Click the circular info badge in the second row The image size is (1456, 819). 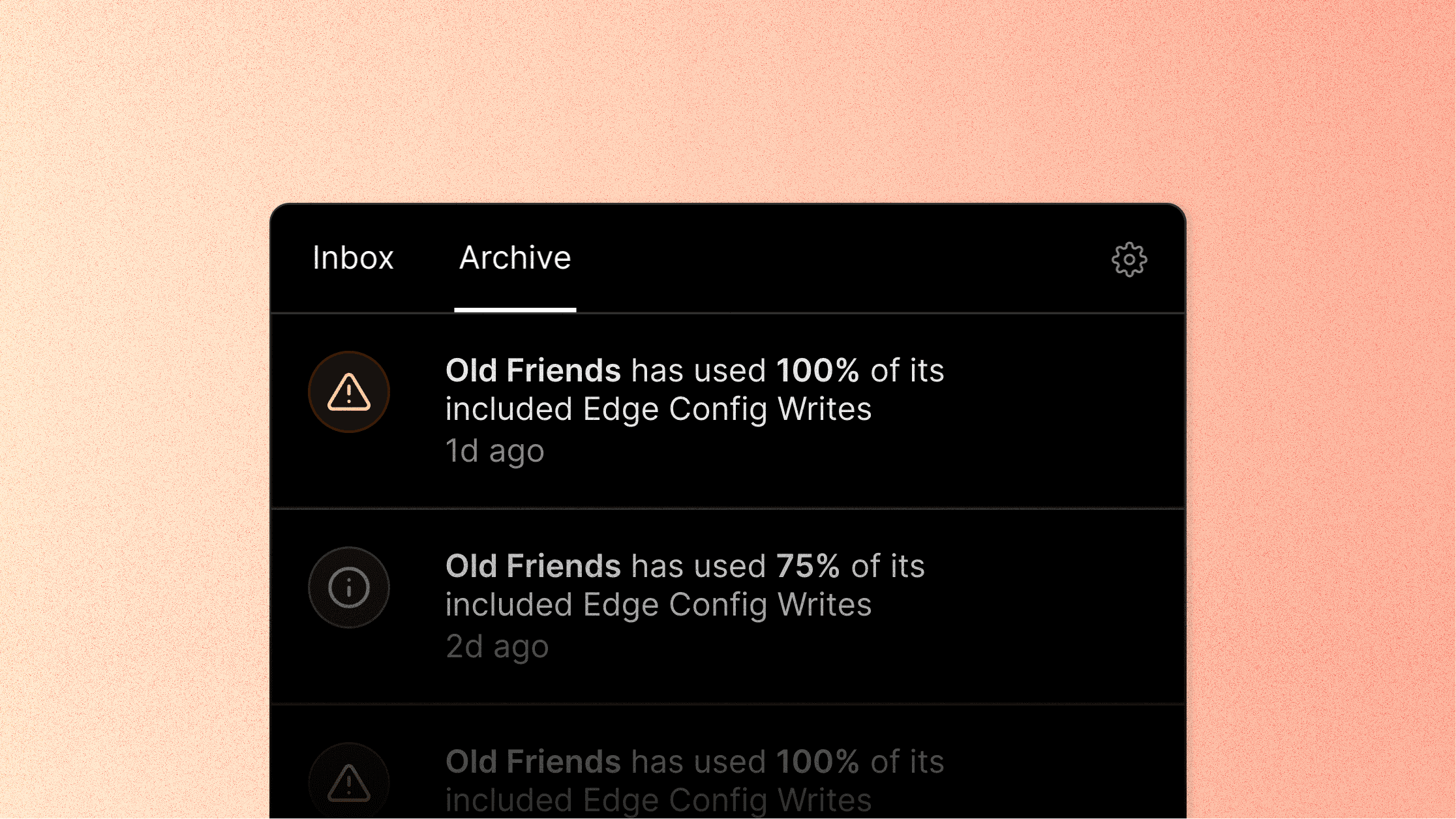coord(349,587)
